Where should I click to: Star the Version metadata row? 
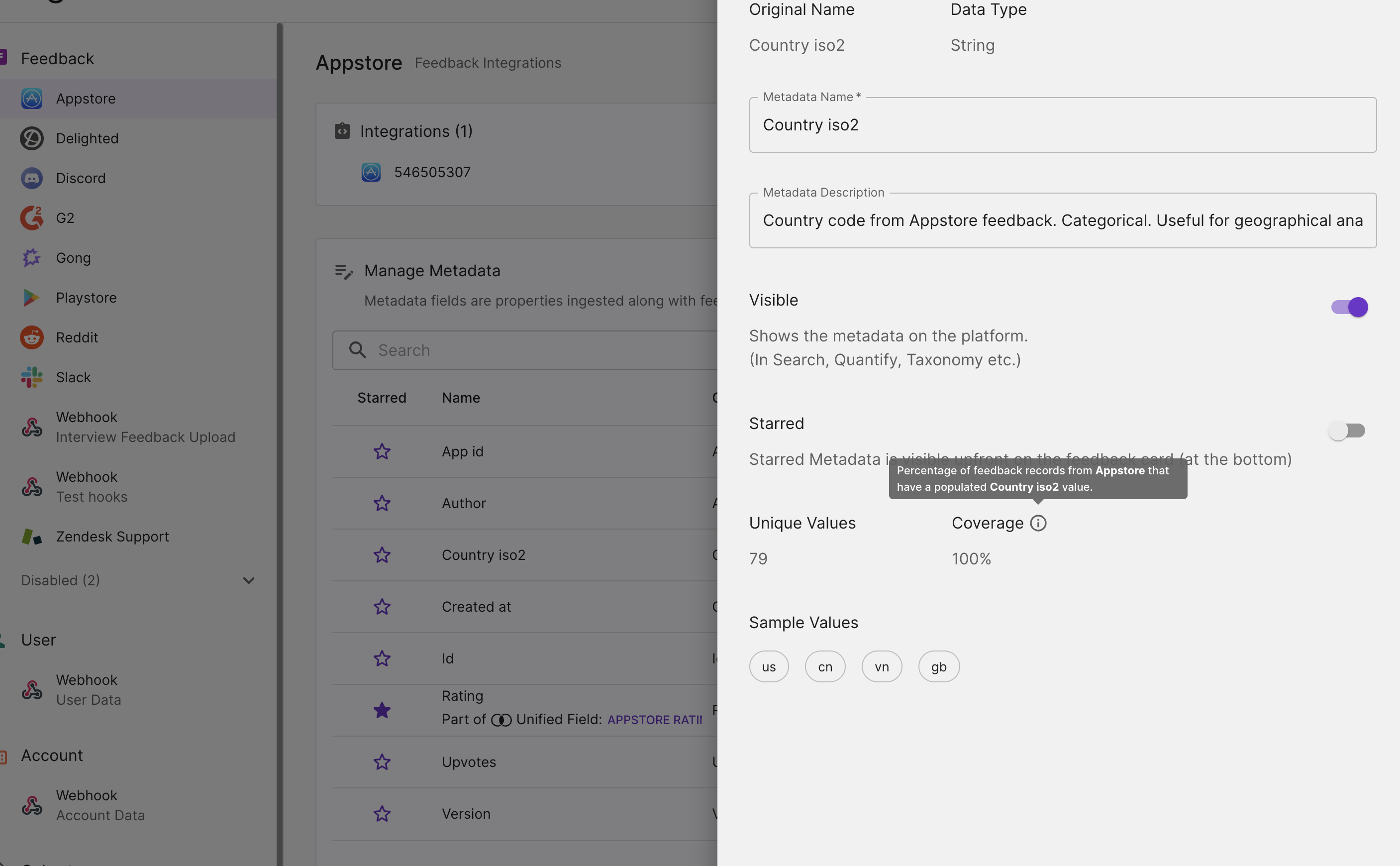point(382,813)
